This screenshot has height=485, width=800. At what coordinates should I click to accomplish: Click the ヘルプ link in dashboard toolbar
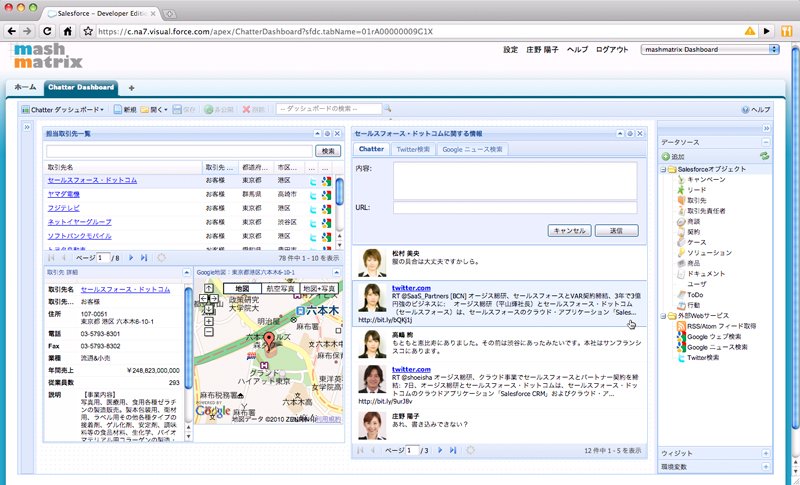(x=757, y=110)
